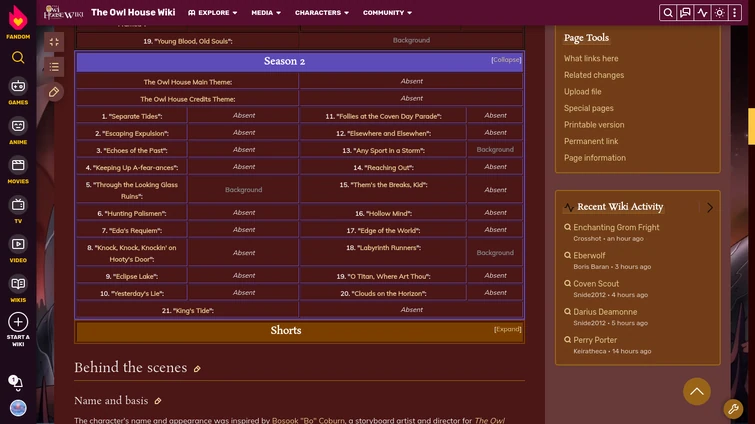
Task: Open the Discuss speech bubbles icon
Action: click(685, 13)
